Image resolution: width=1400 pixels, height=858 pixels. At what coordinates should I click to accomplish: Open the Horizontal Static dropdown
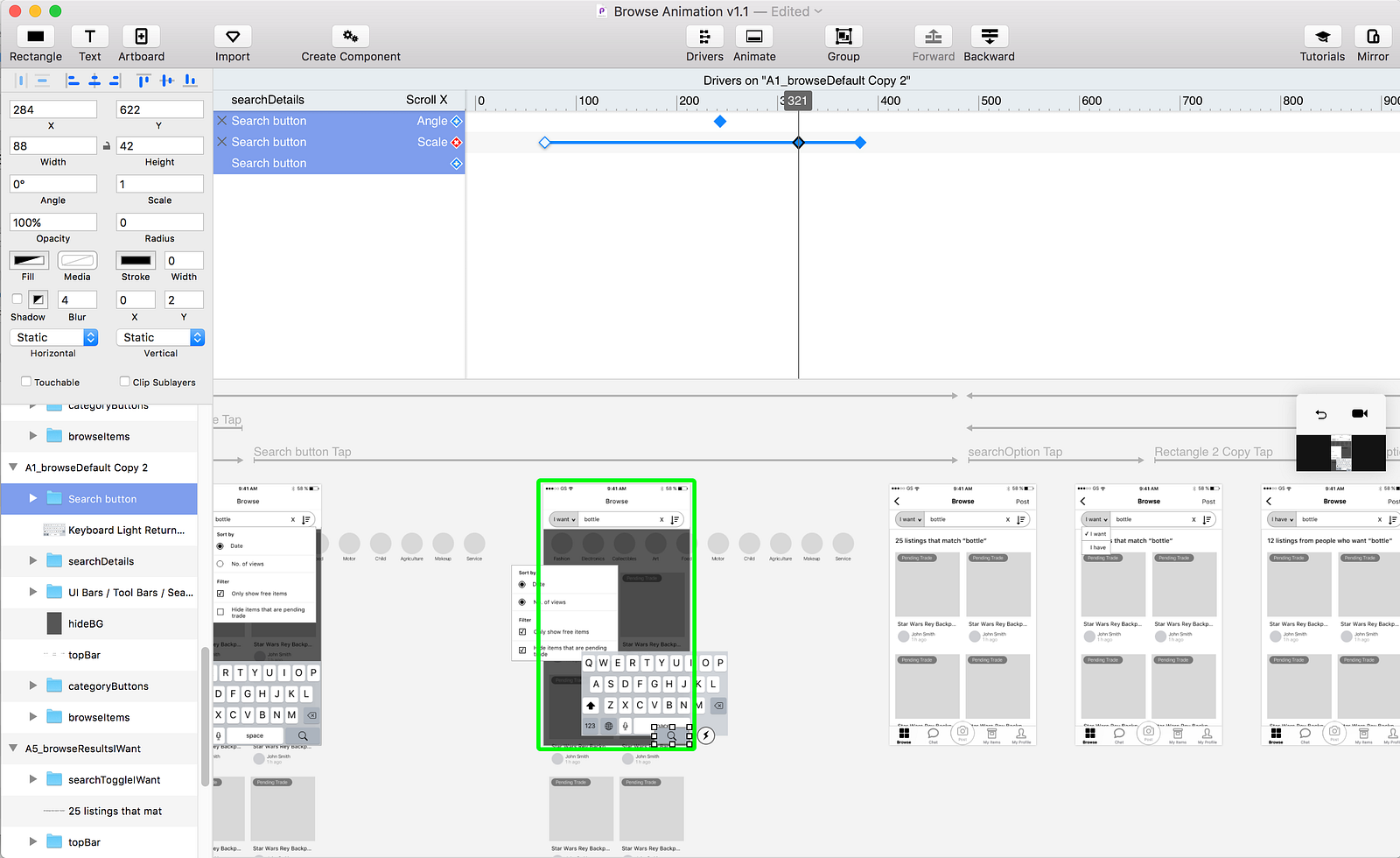(x=53, y=337)
